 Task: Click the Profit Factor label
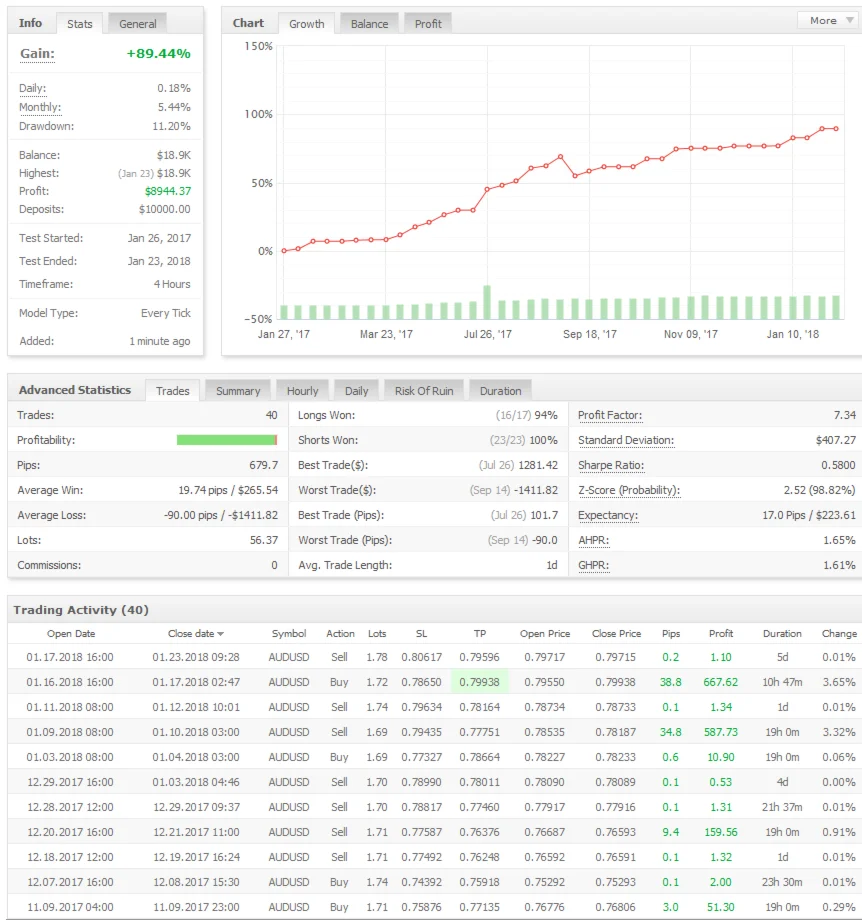610,415
